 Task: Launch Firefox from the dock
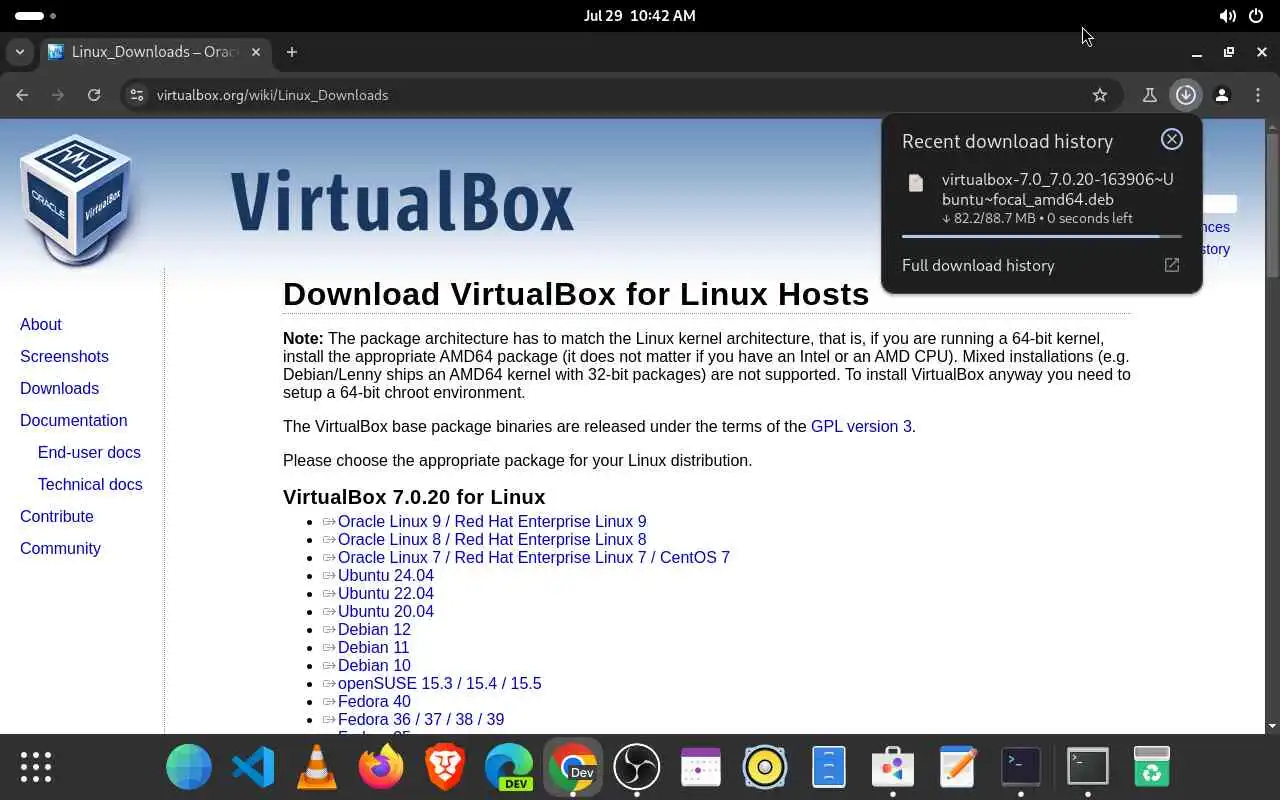click(x=381, y=767)
